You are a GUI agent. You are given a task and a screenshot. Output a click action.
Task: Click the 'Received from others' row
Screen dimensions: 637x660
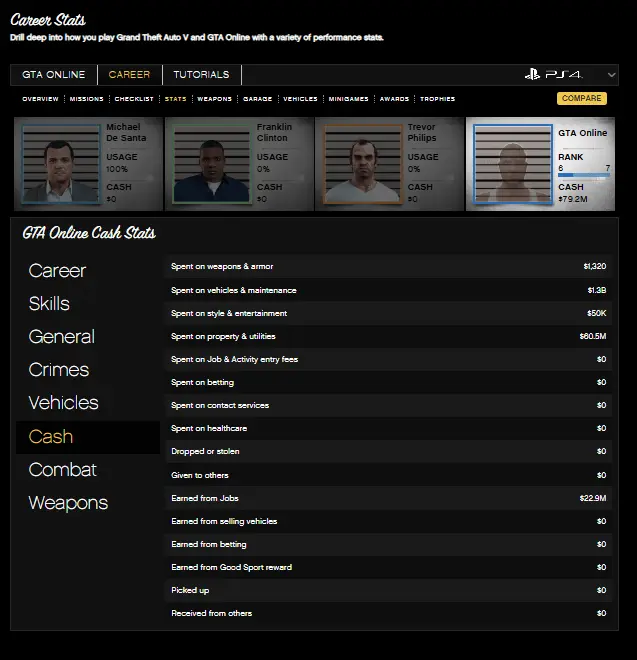coord(389,613)
